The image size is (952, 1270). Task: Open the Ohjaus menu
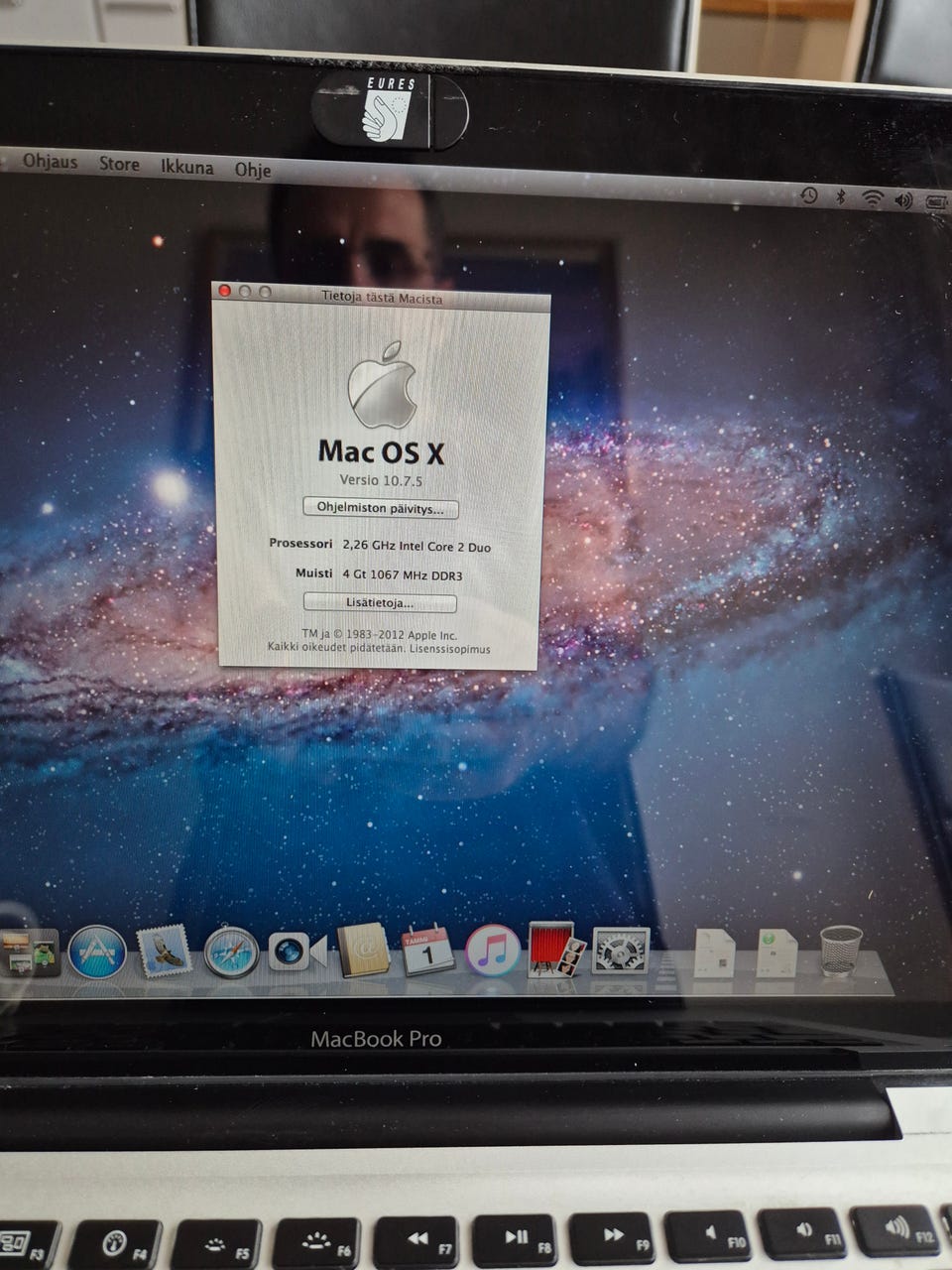[x=51, y=161]
